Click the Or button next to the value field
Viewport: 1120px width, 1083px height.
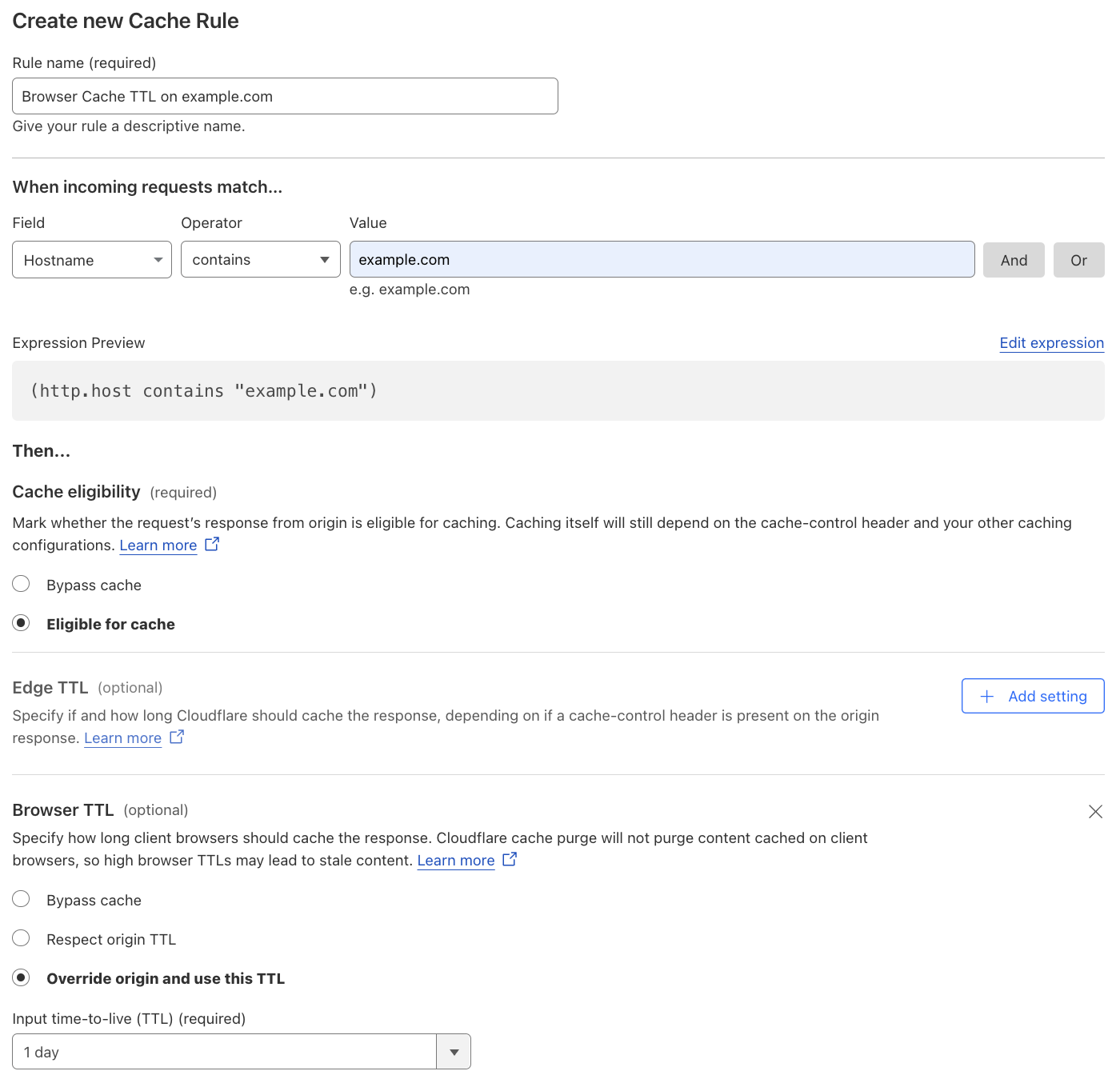pos(1078,259)
